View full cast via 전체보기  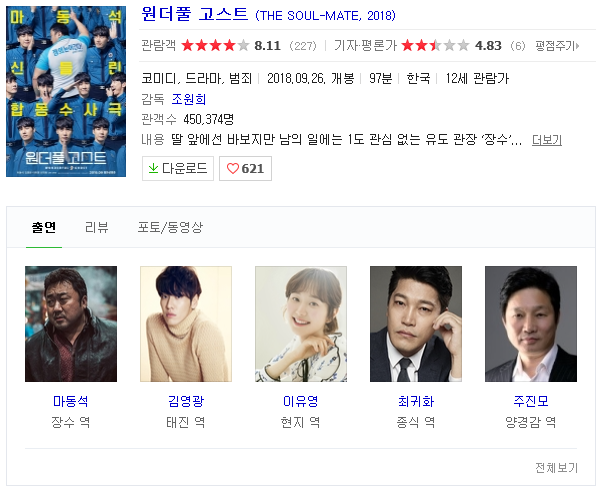click(x=556, y=467)
